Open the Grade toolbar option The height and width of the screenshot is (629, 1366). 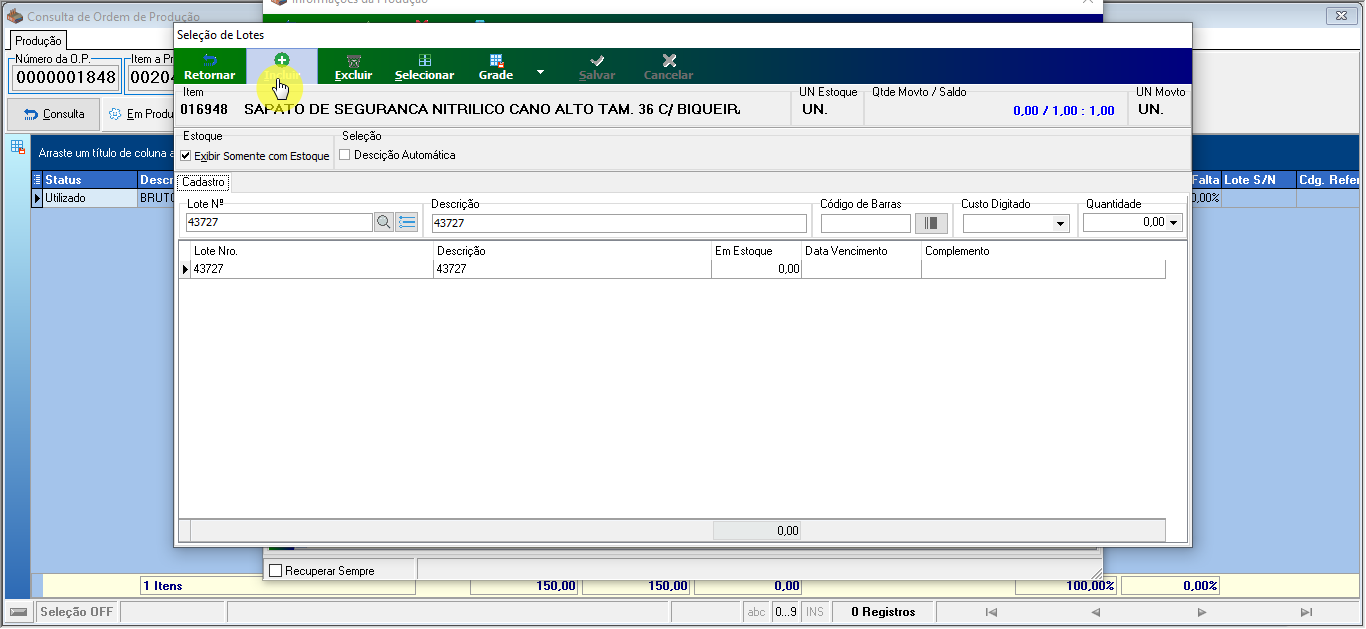pyautogui.click(x=496, y=67)
